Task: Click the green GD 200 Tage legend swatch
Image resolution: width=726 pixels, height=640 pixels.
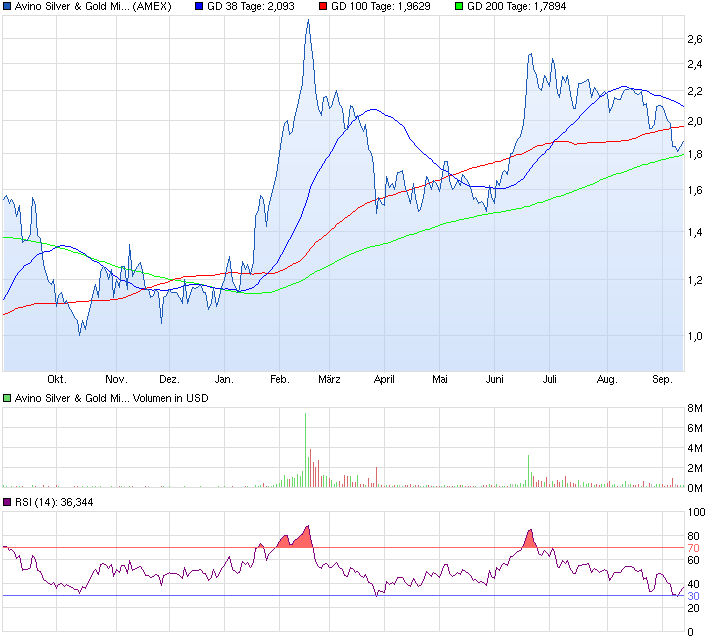Action: click(x=459, y=6)
